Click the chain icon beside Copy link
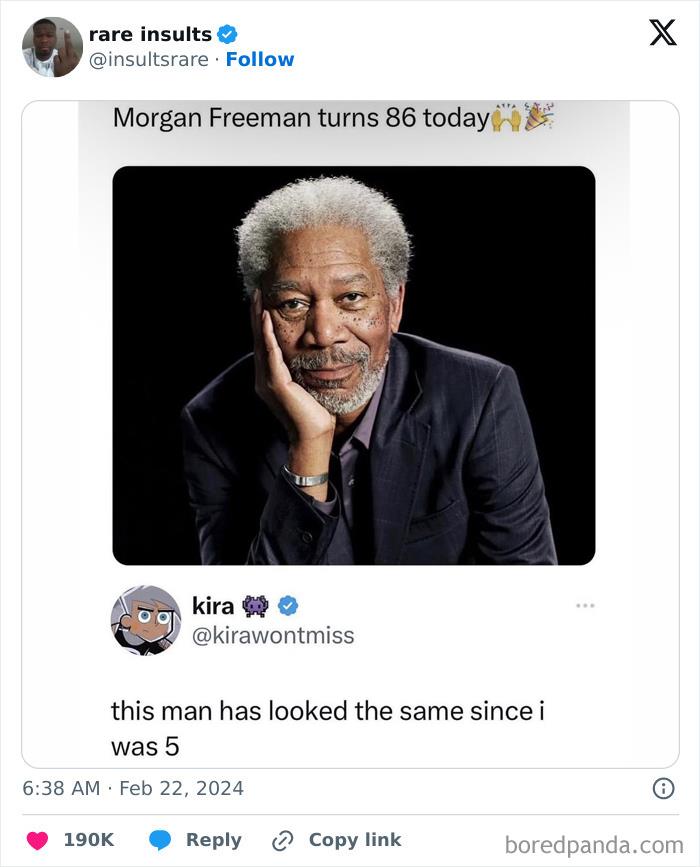 282,841
